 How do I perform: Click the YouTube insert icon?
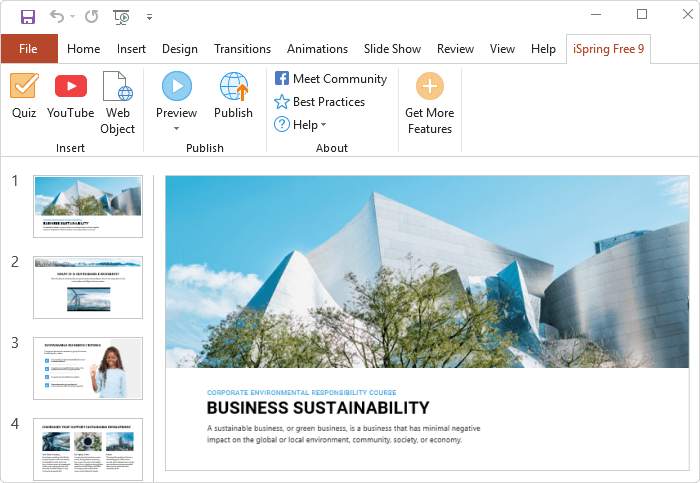click(71, 86)
